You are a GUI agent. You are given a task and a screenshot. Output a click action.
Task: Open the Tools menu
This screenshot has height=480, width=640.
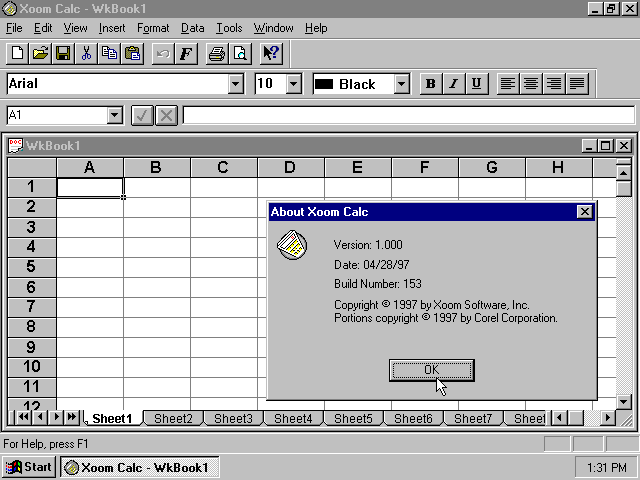[x=229, y=28]
